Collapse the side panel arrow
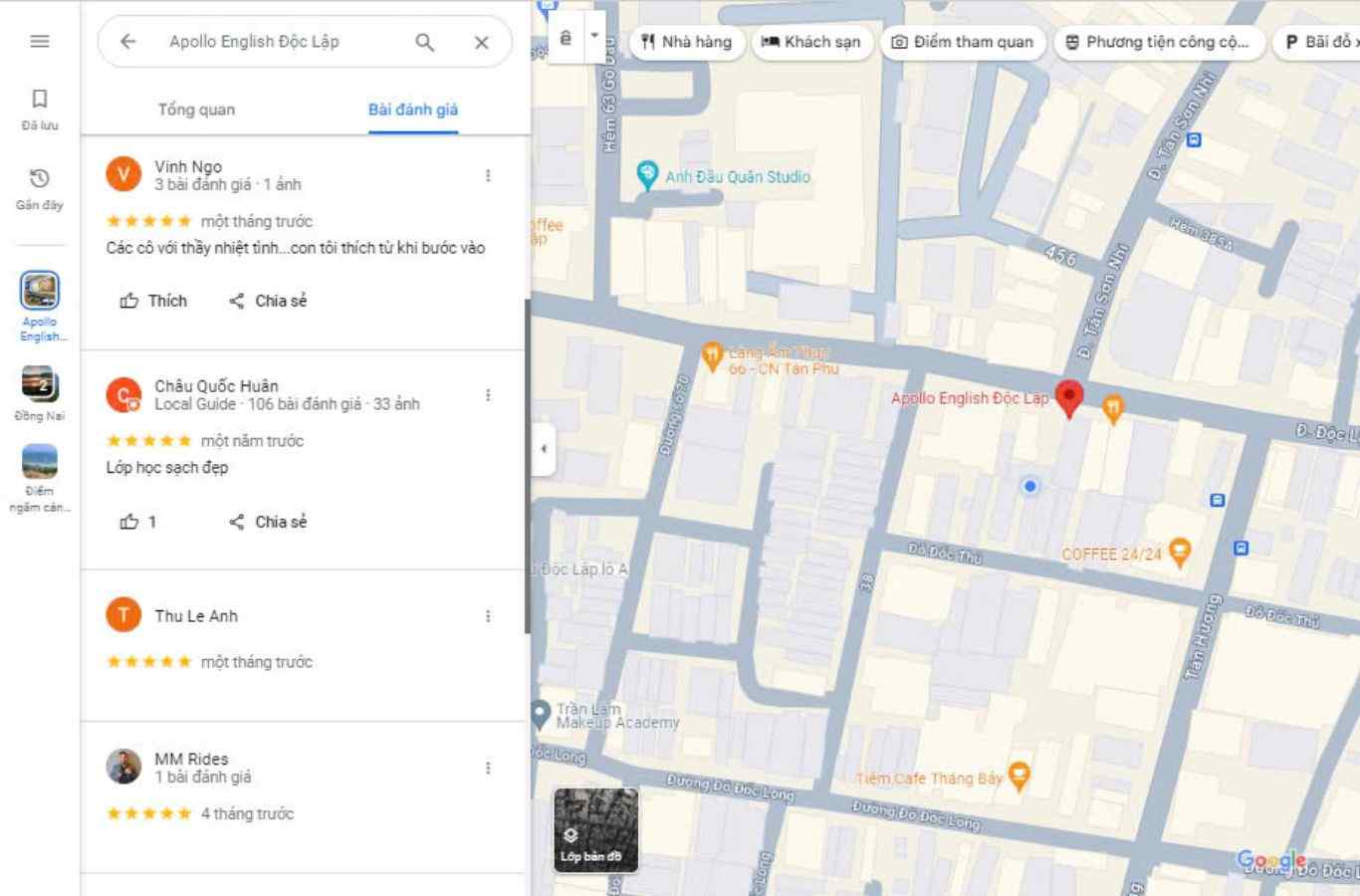 [x=543, y=448]
